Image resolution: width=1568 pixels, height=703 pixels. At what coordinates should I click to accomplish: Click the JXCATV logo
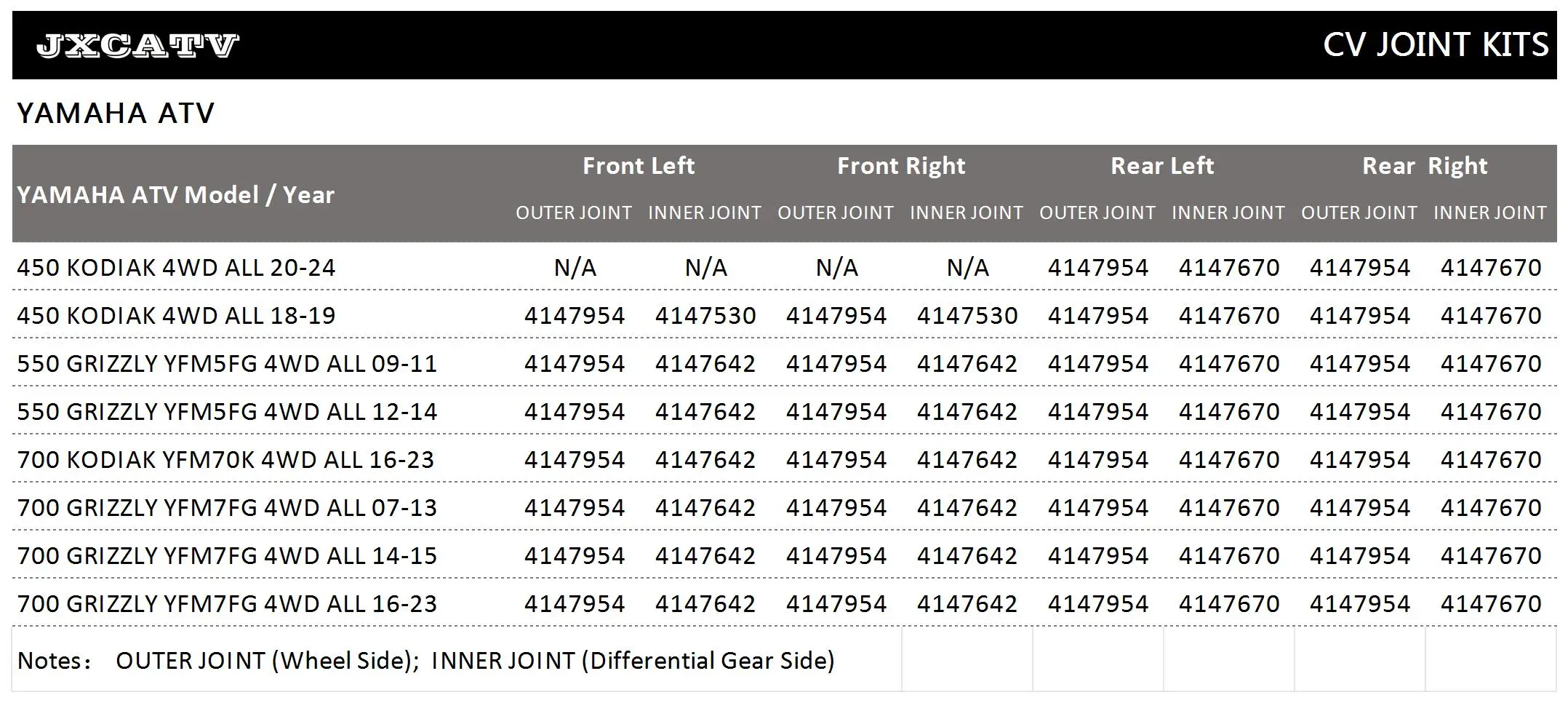click(137, 46)
